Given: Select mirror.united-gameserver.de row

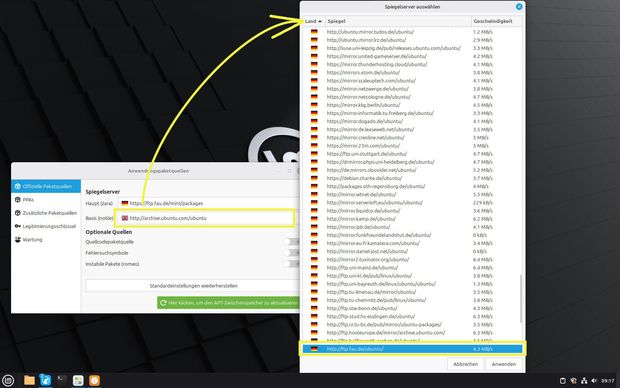Looking at the screenshot, I should [412, 56].
